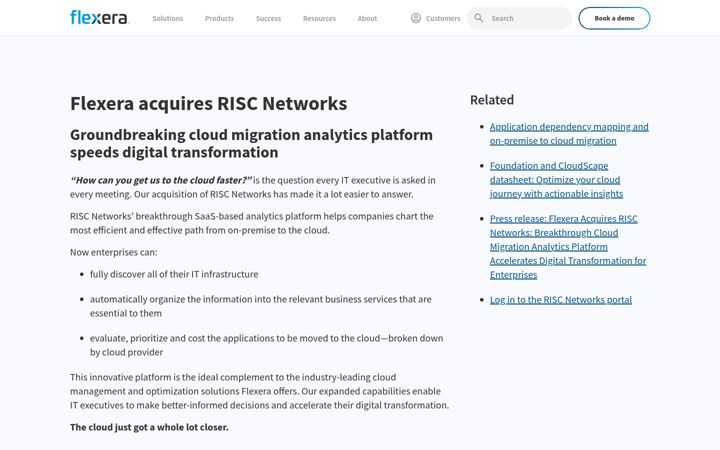Click the 'RISC Networks' breakthrough SaaS-based' paragraph
Image resolution: width=720 pixels, height=450 pixels.
click(252, 223)
